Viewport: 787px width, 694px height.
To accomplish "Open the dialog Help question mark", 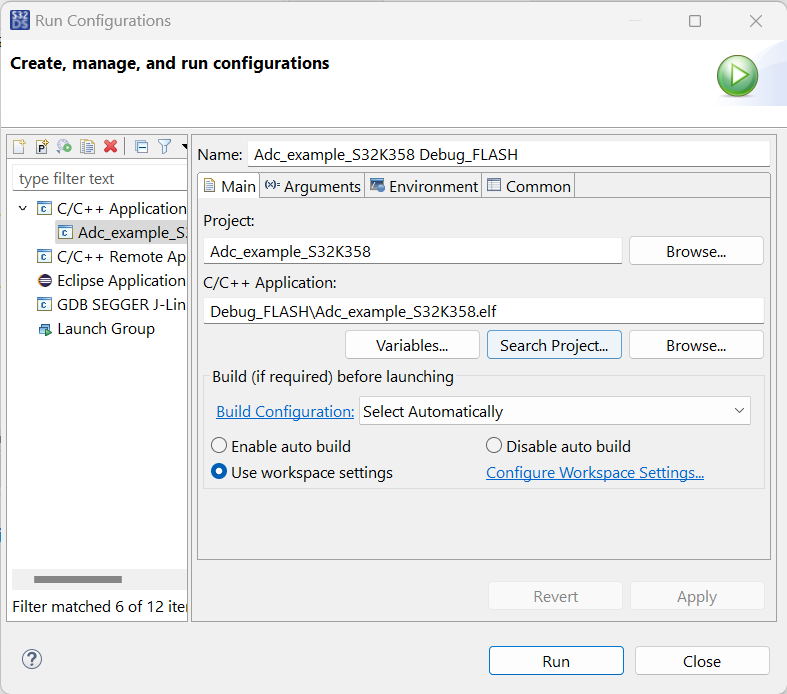I will point(33,660).
